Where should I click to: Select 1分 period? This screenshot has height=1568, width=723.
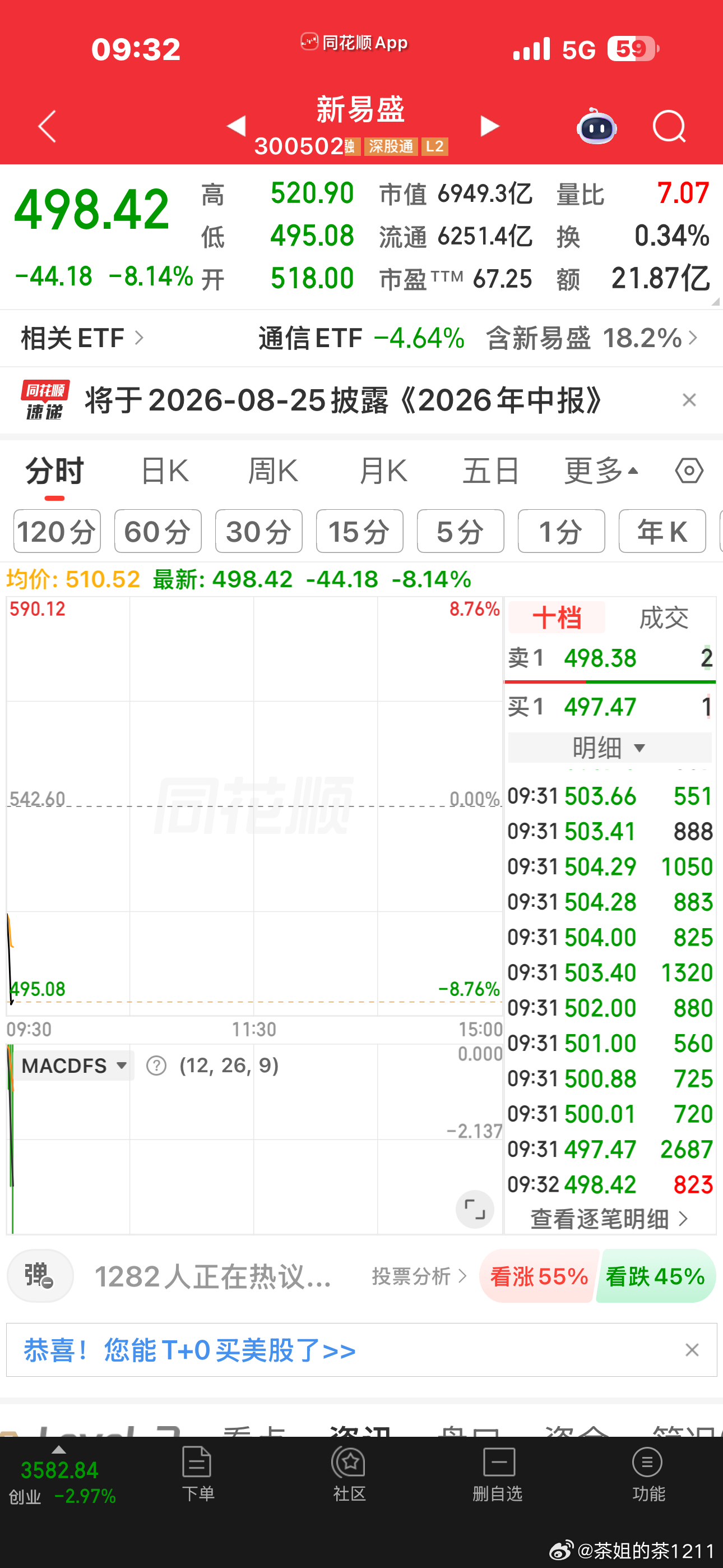tap(562, 532)
